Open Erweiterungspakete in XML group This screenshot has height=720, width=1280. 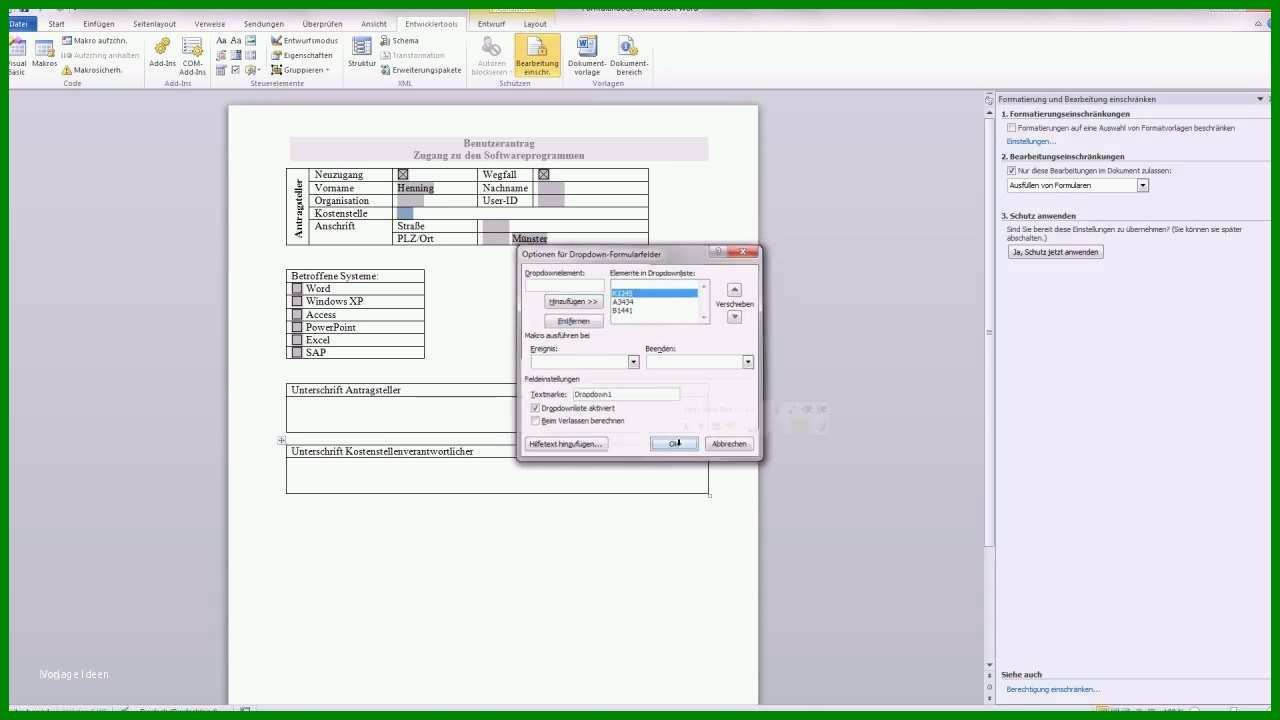(x=421, y=70)
